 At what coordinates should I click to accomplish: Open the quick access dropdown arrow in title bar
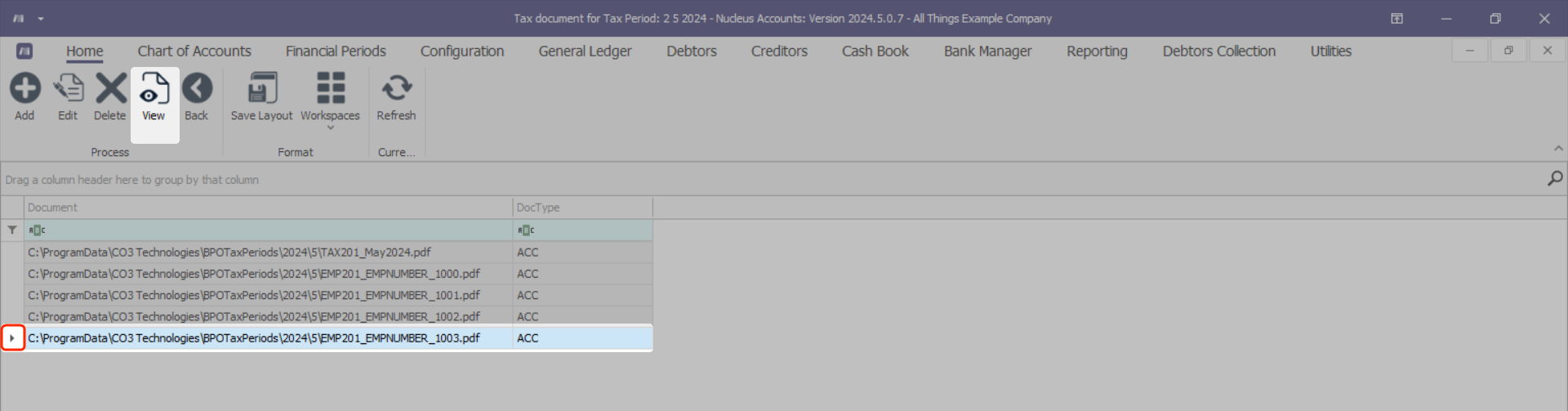pos(41,18)
